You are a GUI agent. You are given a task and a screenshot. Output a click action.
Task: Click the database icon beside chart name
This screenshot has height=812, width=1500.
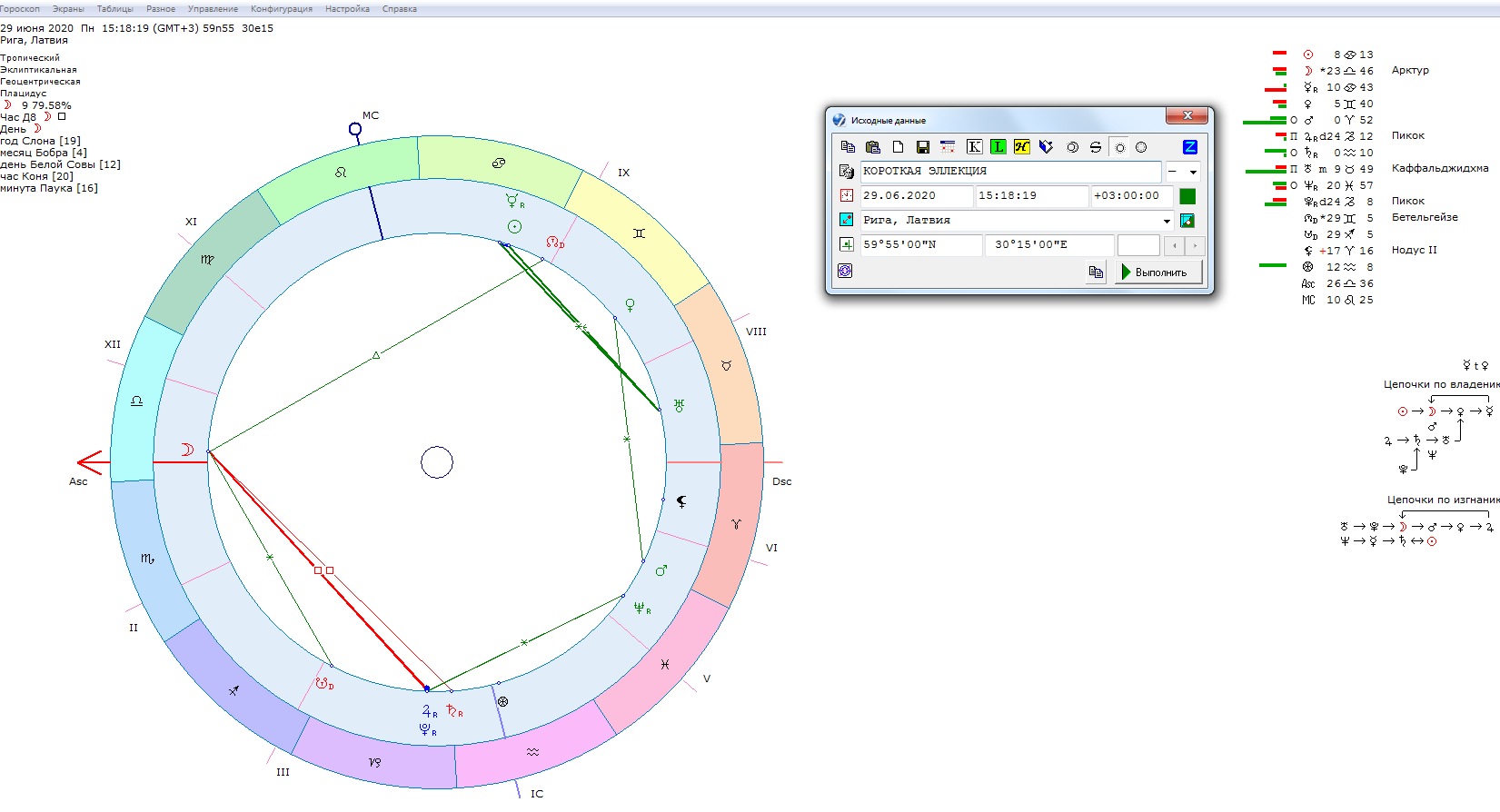tap(846, 171)
